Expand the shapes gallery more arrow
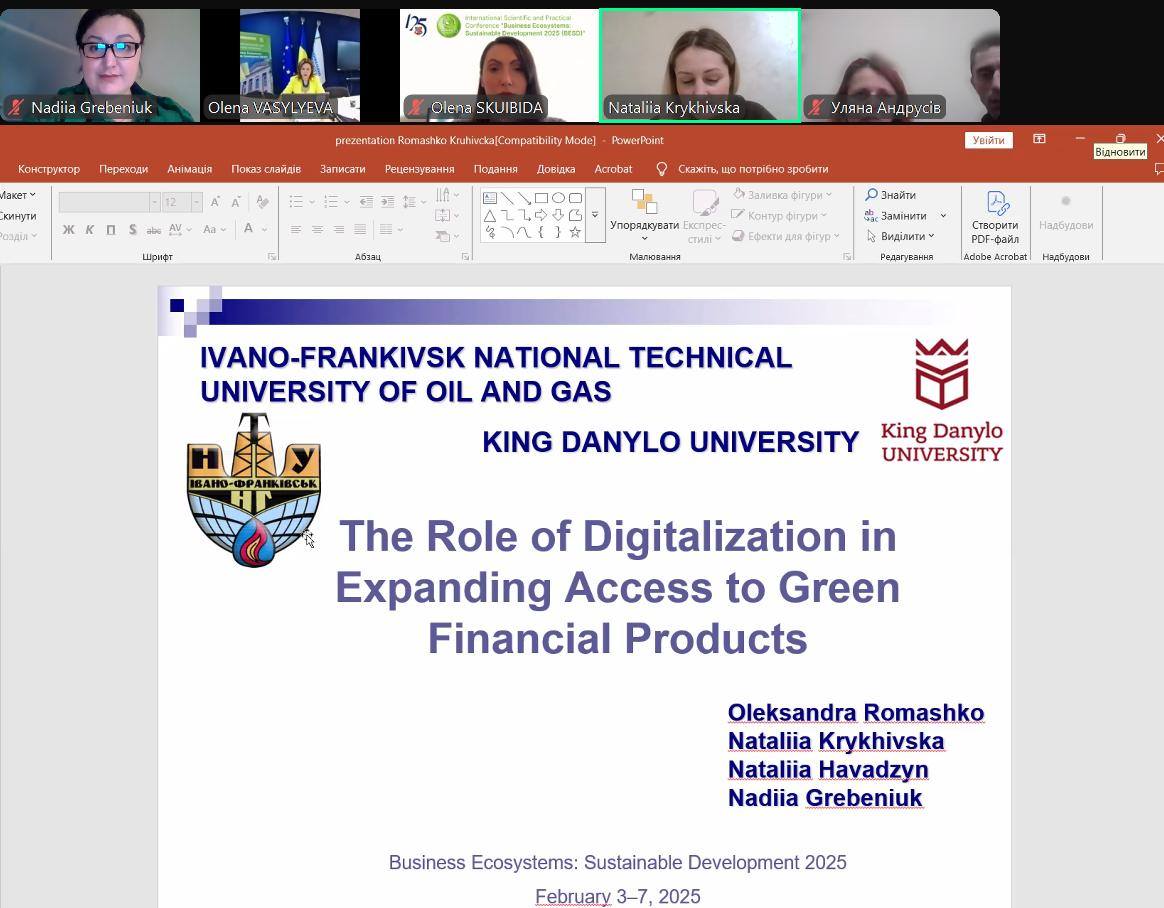Screen dimensions: 1164x908 pyautogui.click(x=595, y=215)
